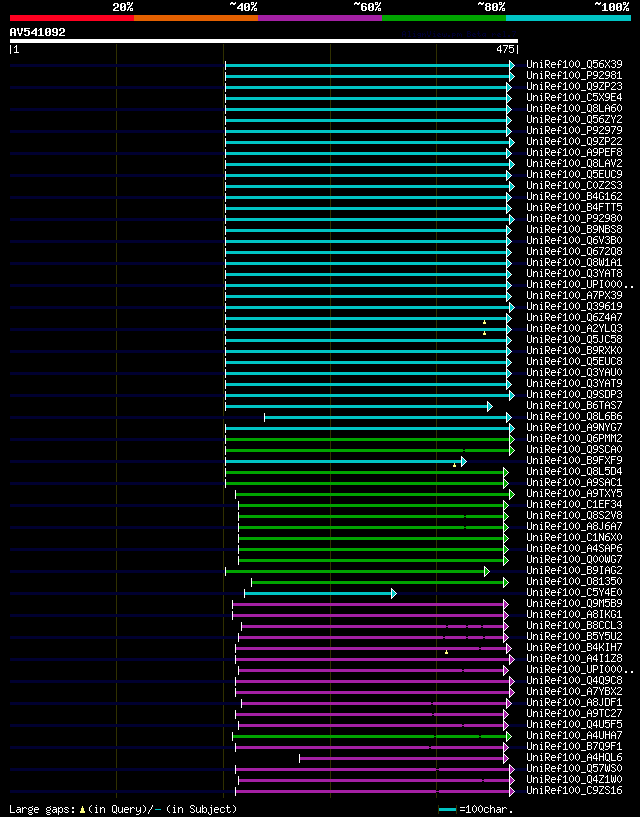Image resolution: width=640 pixels, height=817 pixels.
Task: Click the cyan alignment bar of UniRef100_B9FXF9
Action: click(346, 461)
